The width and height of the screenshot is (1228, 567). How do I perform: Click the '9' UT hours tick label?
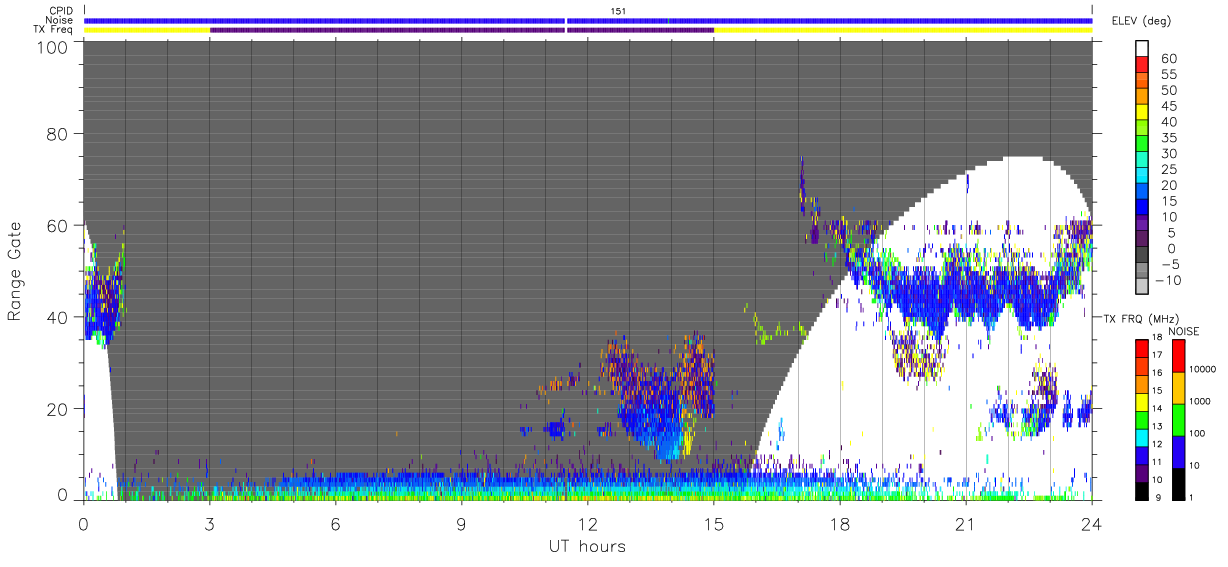pos(461,523)
